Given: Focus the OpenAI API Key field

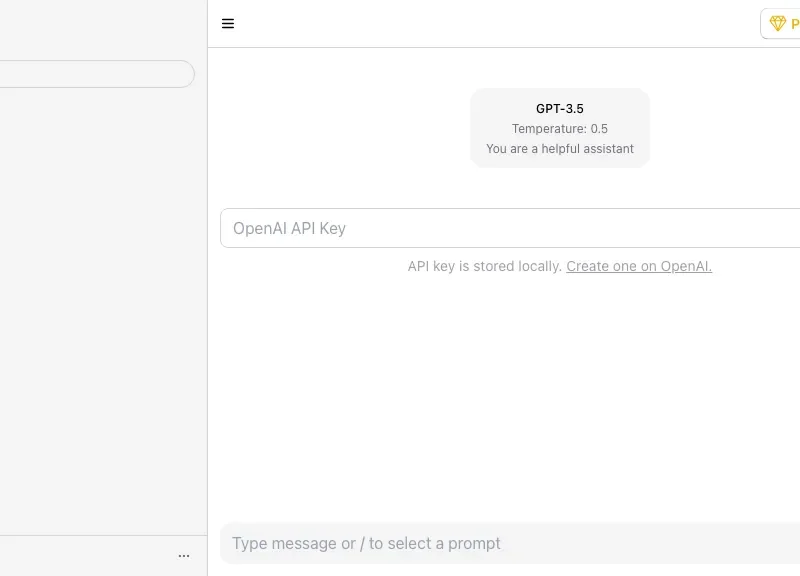Looking at the screenshot, I should coord(510,228).
